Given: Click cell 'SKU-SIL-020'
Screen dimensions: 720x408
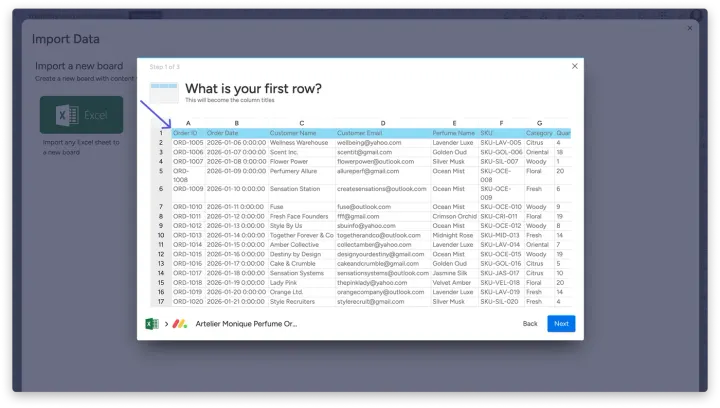Looking at the screenshot, I should coord(499,302).
